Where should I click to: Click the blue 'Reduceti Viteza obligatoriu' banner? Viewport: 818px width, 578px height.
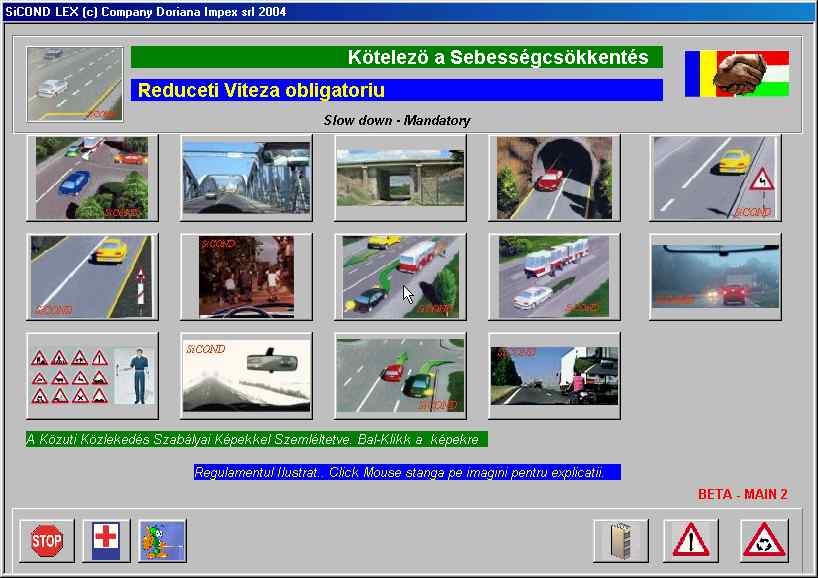pos(396,90)
